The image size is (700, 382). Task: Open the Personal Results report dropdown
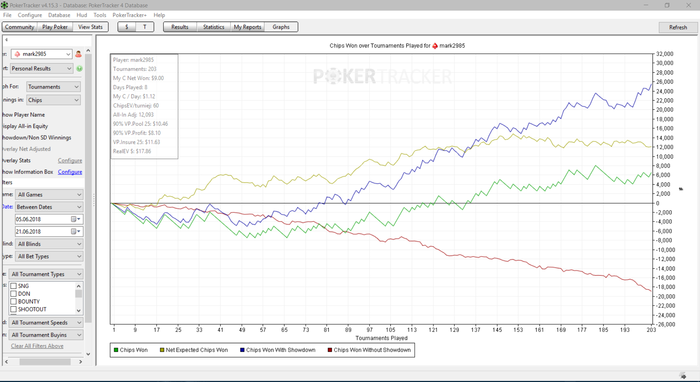pyautogui.click(x=41, y=69)
